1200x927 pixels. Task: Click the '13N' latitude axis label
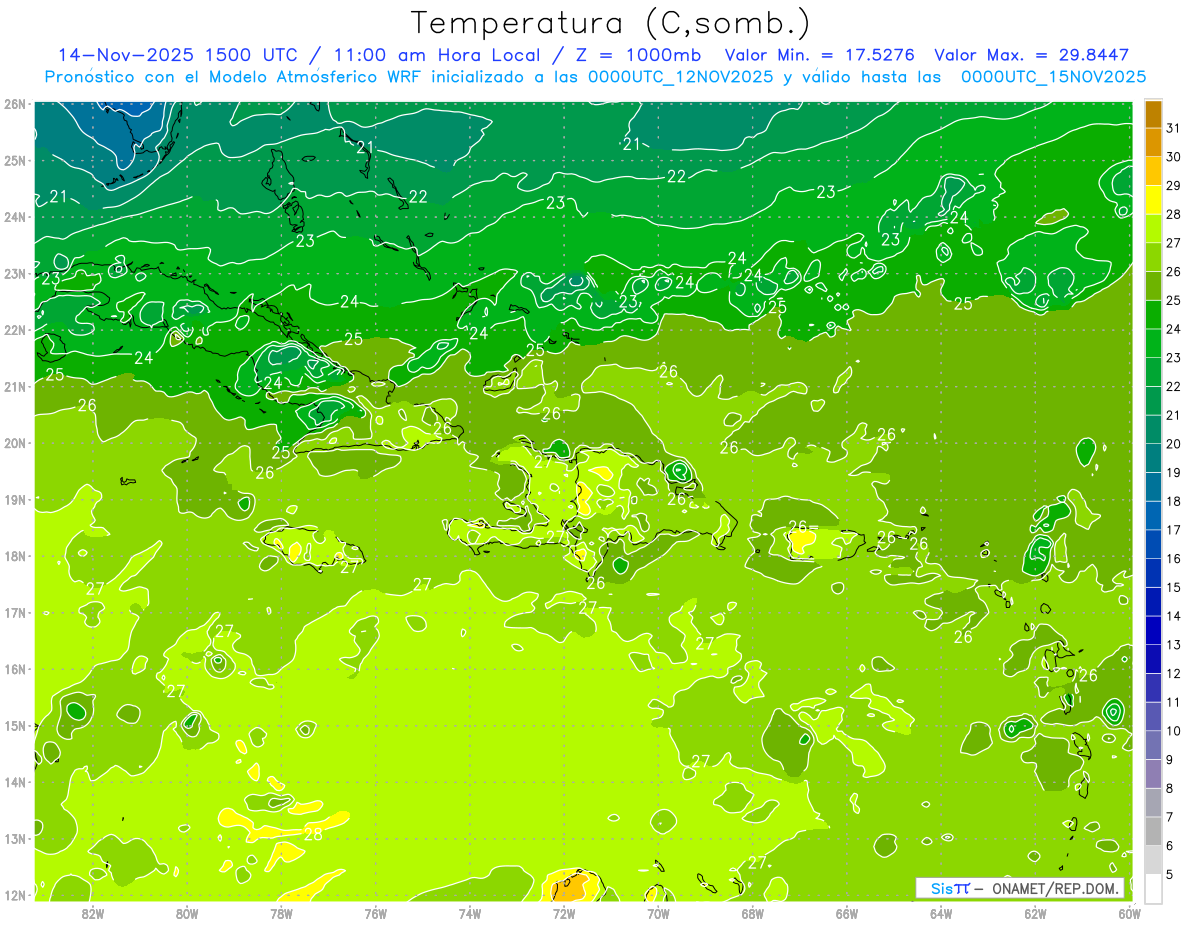point(16,838)
